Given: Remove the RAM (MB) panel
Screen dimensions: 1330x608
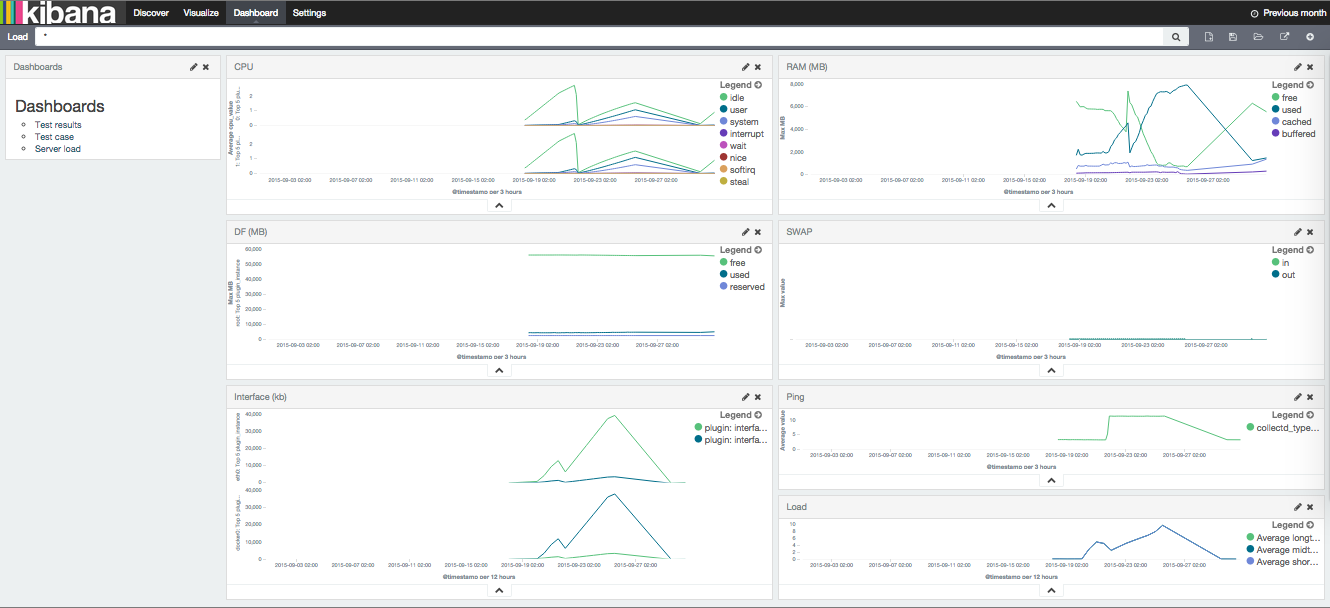Looking at the screenshot, I should tap(1310, 67).
